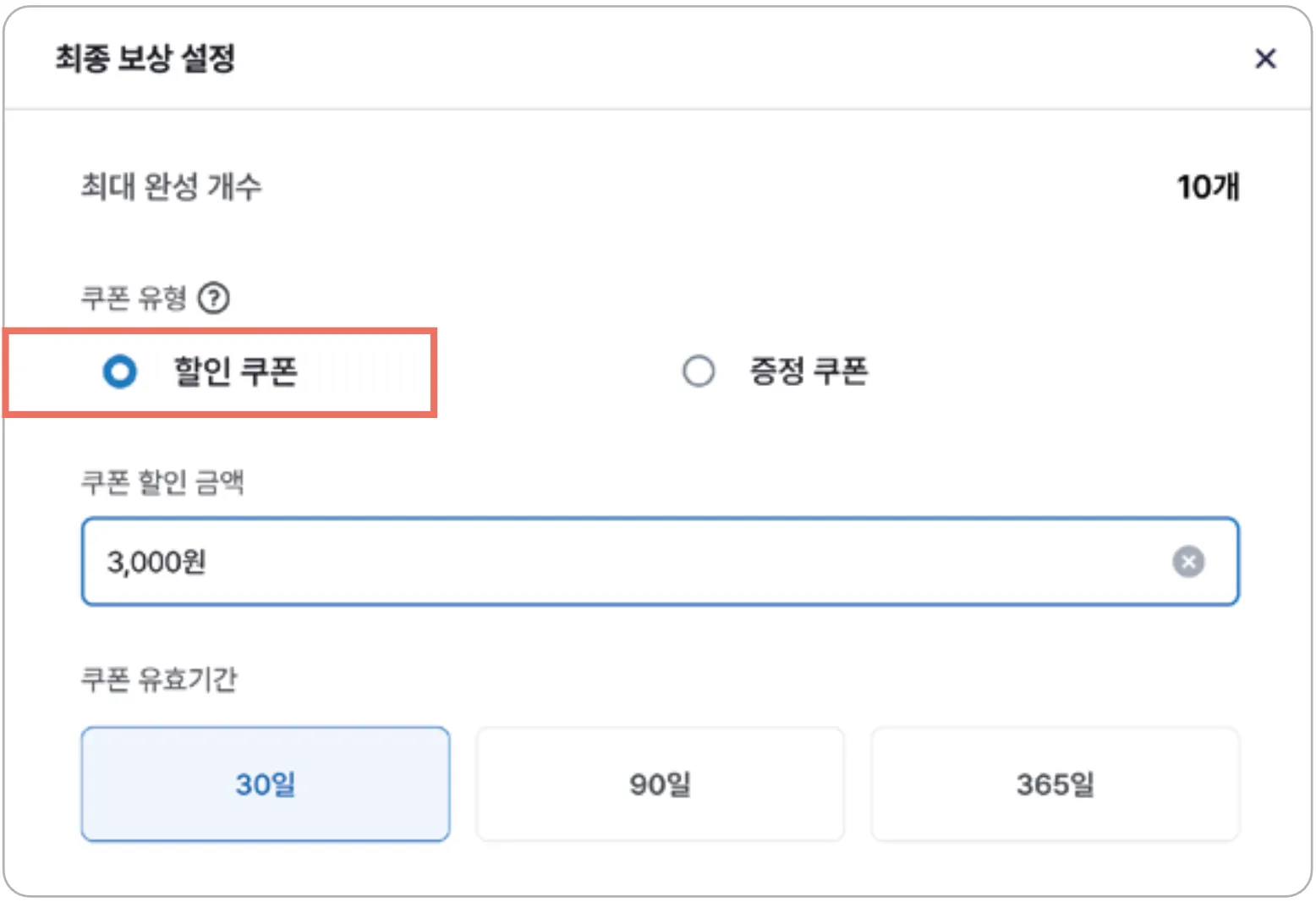The width and height of the screenshot is (1316, 902).
Task: Click the 쿠폰 할인 금액 field label
Action: (x=162, y=482)
